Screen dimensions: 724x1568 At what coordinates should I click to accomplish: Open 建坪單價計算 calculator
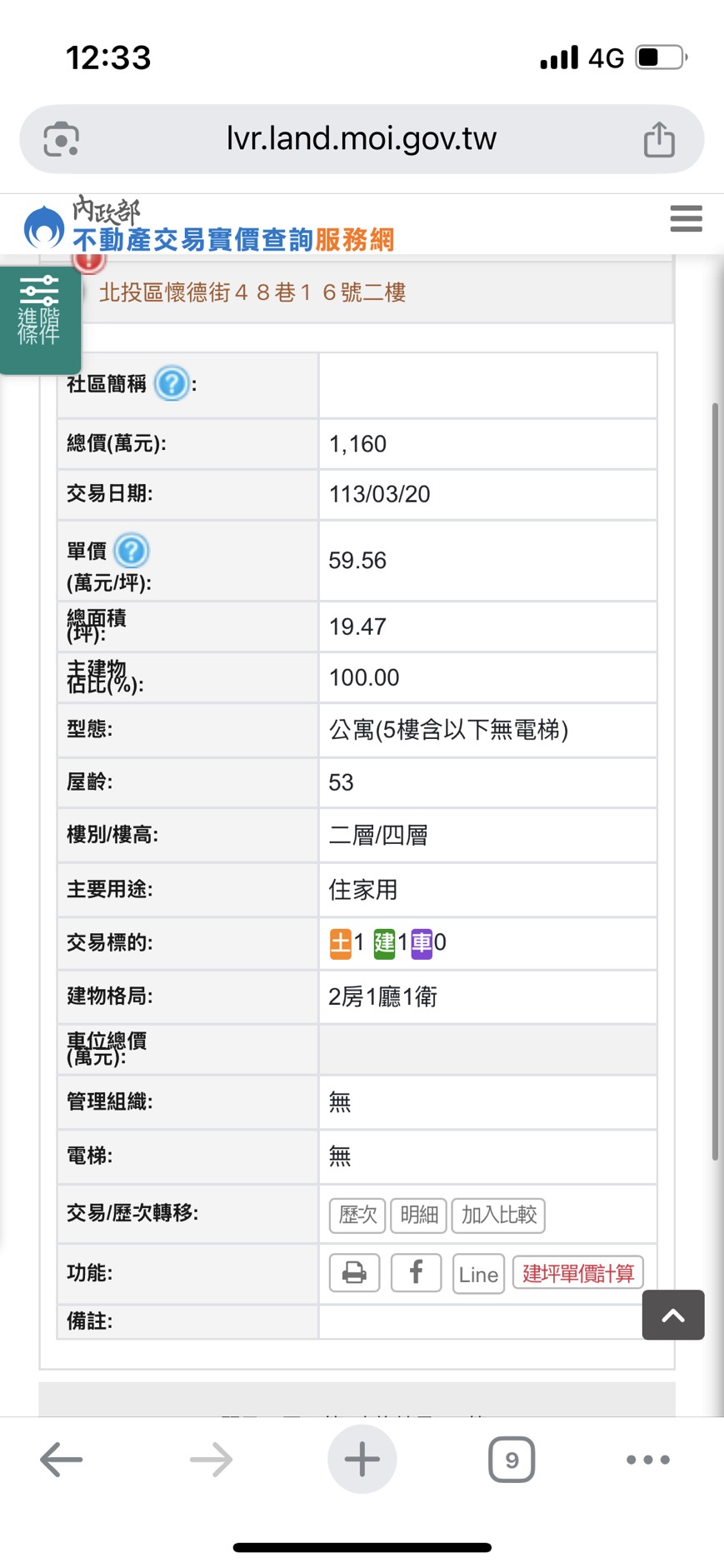577,1273
